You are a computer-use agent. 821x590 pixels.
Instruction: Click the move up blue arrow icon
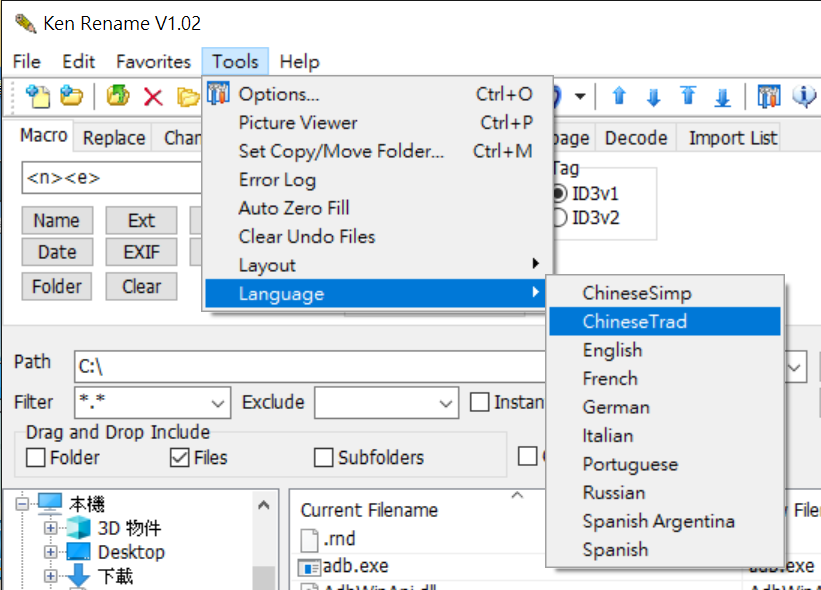619,96
